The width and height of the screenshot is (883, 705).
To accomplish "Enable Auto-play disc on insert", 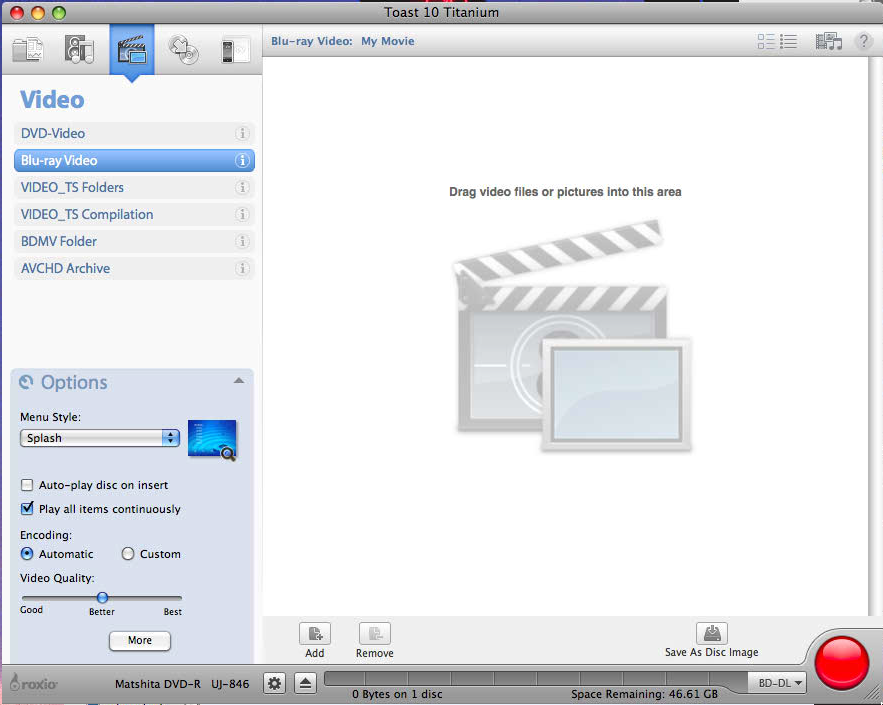I will [26, 485].
